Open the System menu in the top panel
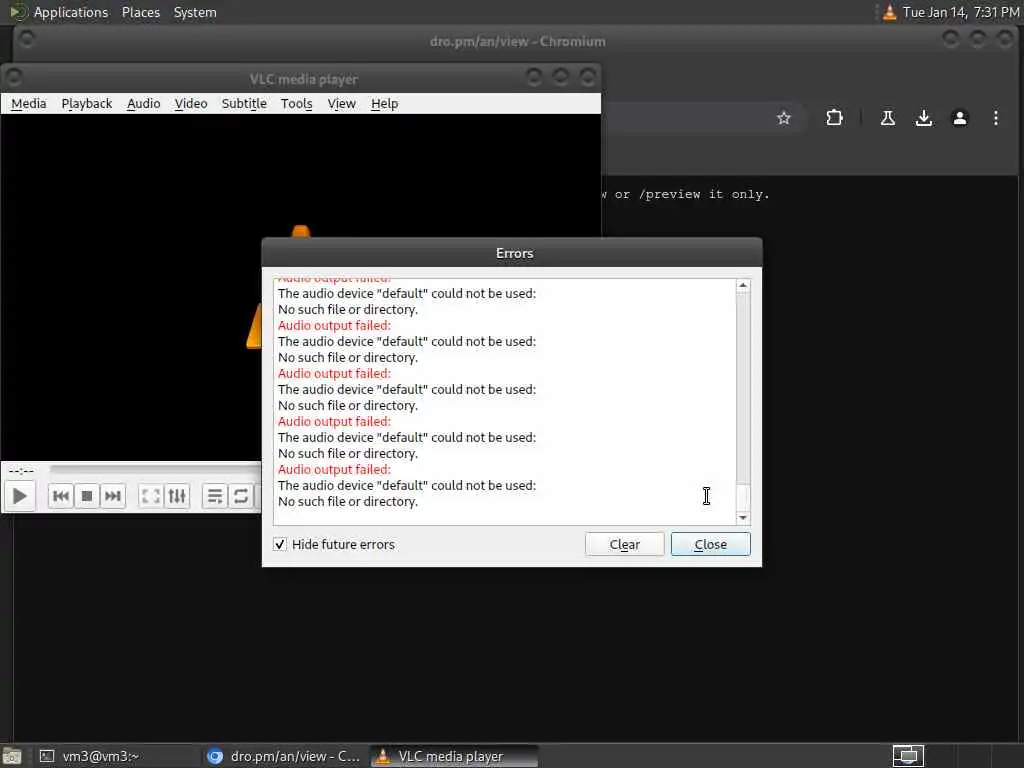Screen dimensions: 1024x768 pos(195,12)
